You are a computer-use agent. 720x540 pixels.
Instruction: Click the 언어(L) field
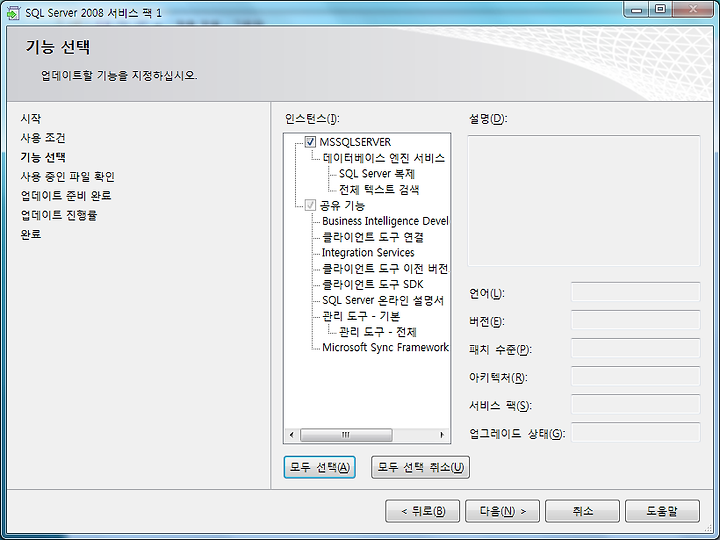click(636, 292)
